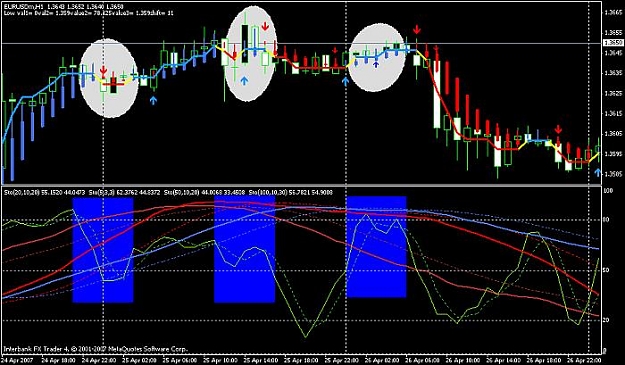The width and height of the screenshot is (625, 365).
Task: Click the 100 level on stochastic scale
Action: tap(608, 191)
